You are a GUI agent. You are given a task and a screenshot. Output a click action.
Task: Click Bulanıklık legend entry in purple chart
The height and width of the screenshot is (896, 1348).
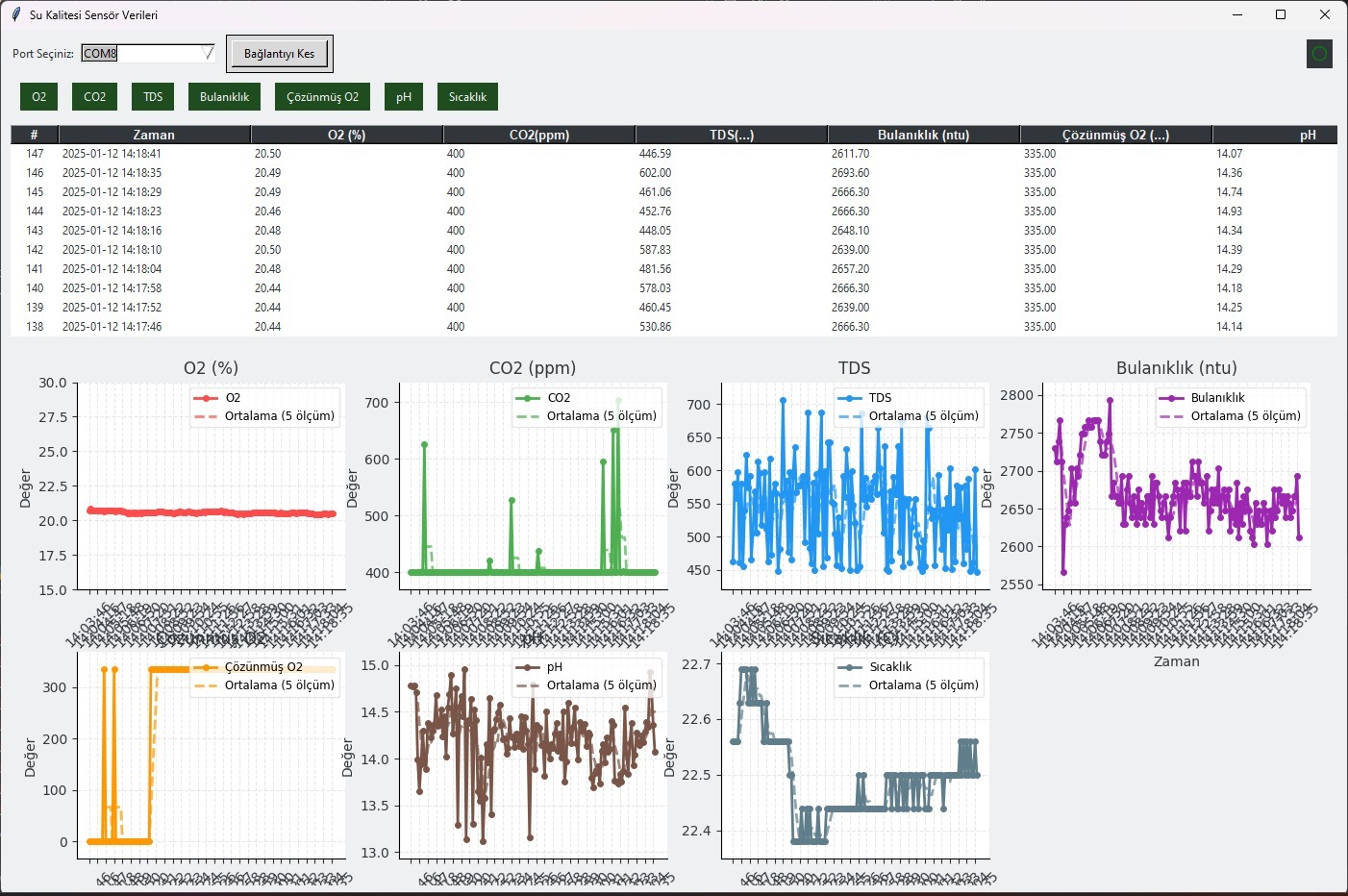pos(1202,397)
